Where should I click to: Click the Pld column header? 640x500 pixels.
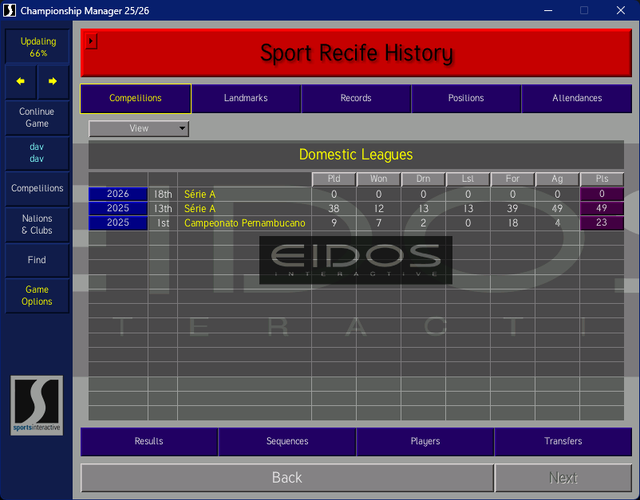click(334, 179)
